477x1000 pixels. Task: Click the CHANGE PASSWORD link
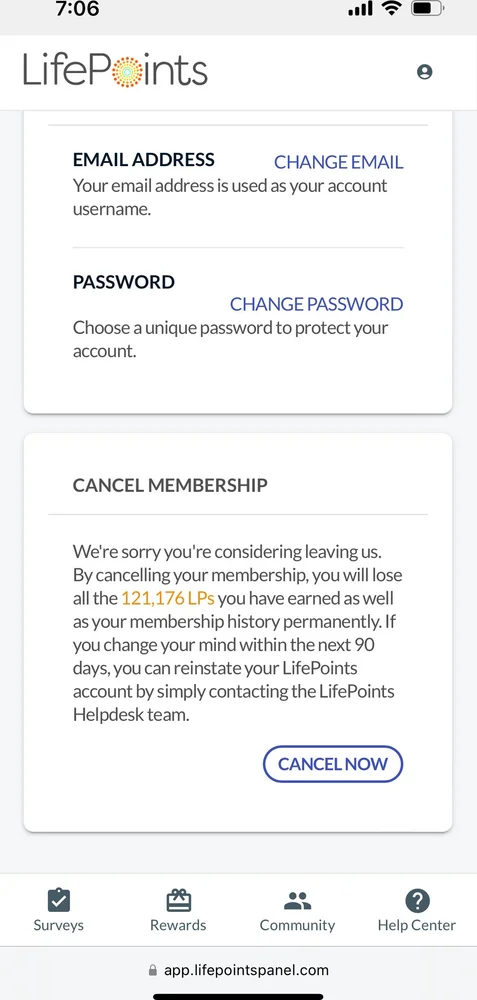pyautogui.click(x=316, y=304)
